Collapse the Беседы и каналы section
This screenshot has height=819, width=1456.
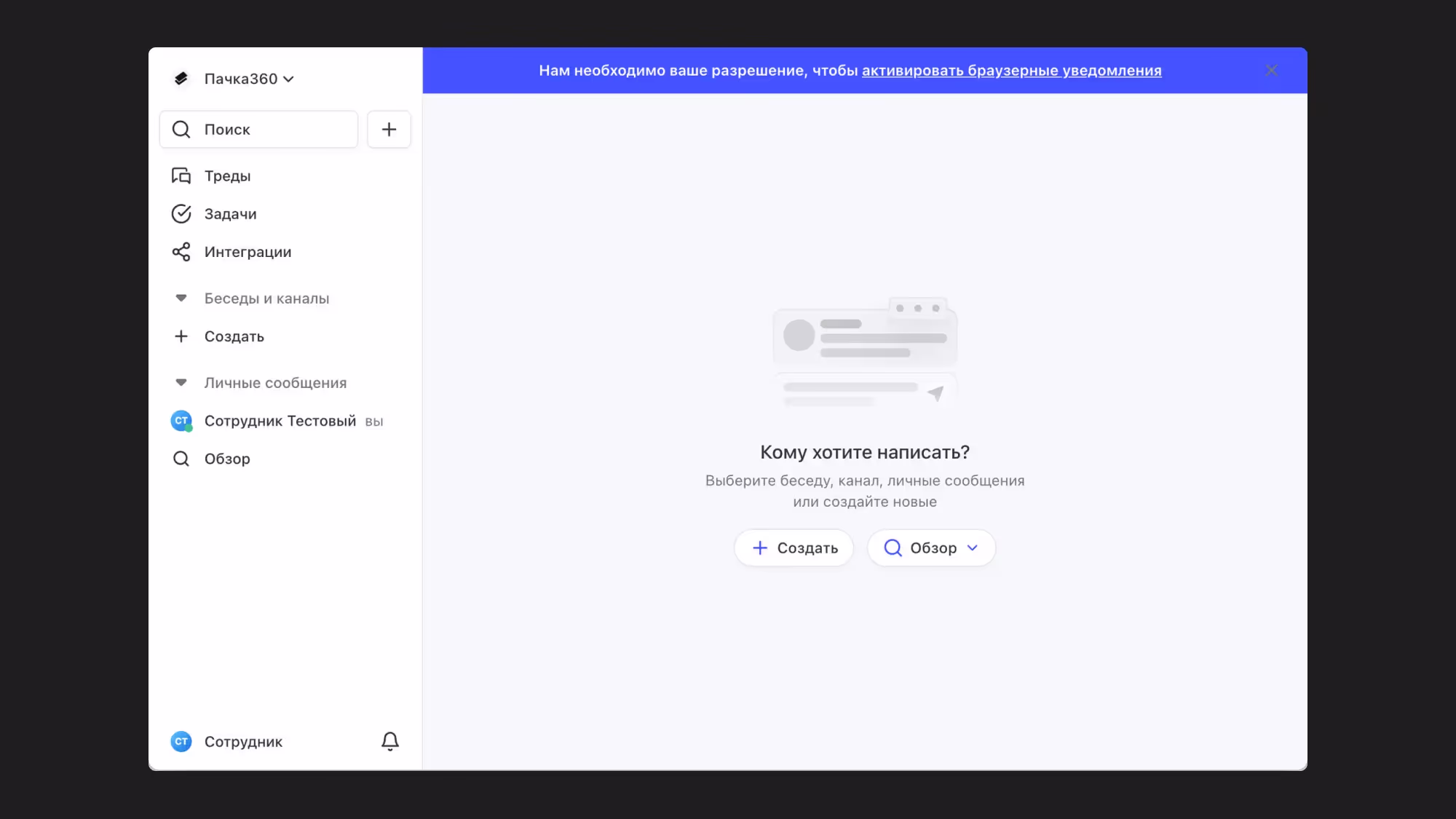click(181, 298)
